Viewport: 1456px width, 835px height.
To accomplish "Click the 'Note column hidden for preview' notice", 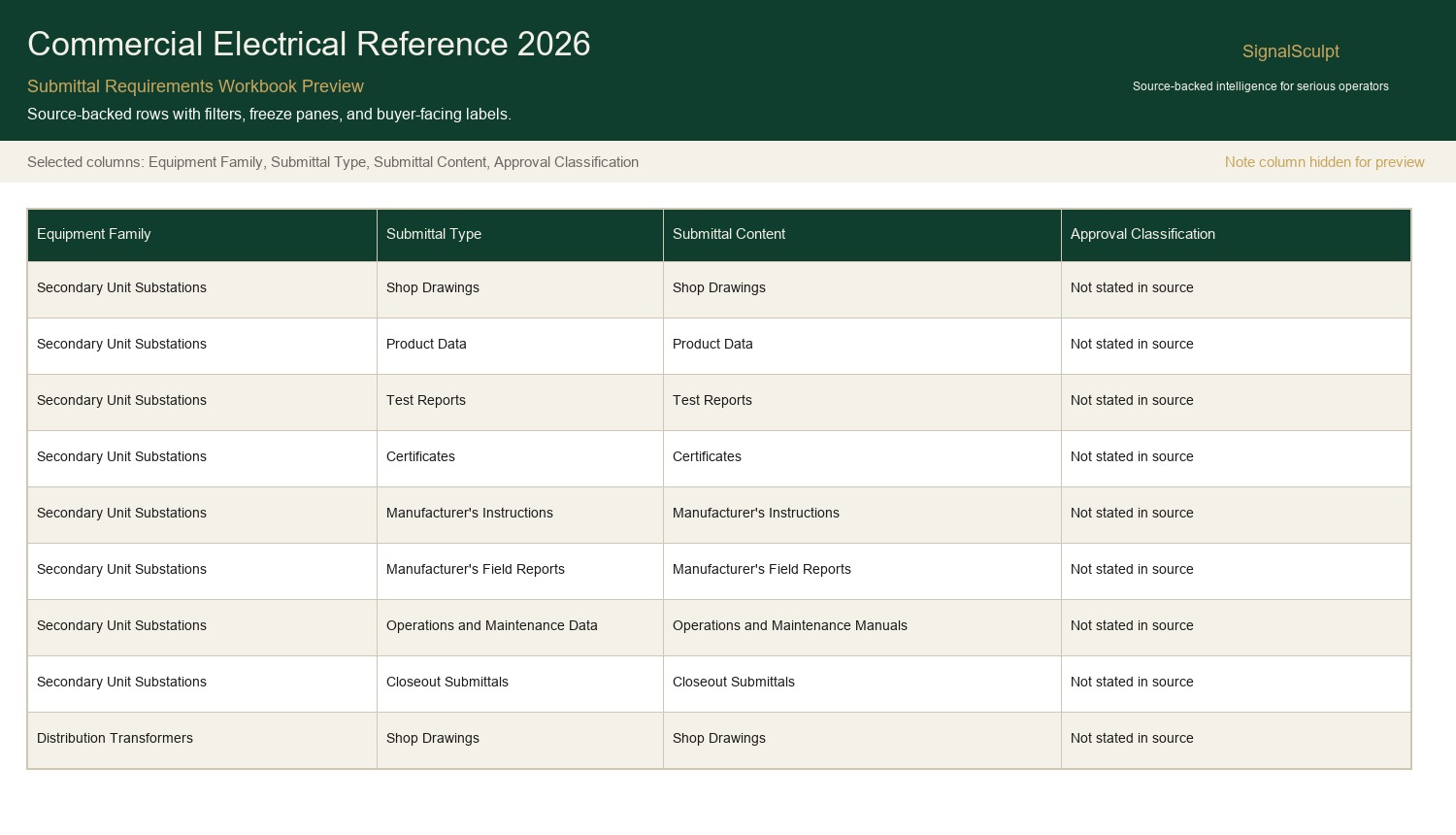I will click(1324, 162).
